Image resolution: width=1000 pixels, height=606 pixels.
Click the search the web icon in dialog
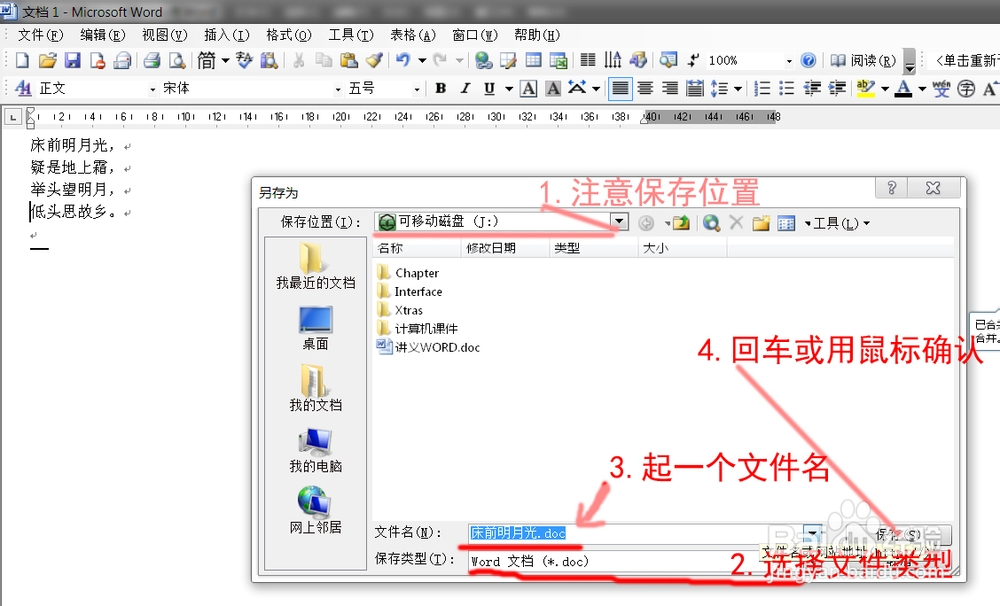711,223
